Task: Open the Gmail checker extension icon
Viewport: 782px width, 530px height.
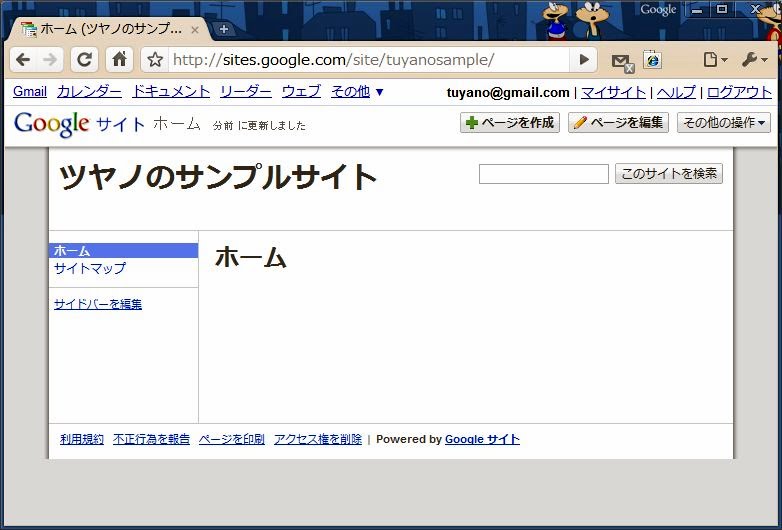Action: 621,61
